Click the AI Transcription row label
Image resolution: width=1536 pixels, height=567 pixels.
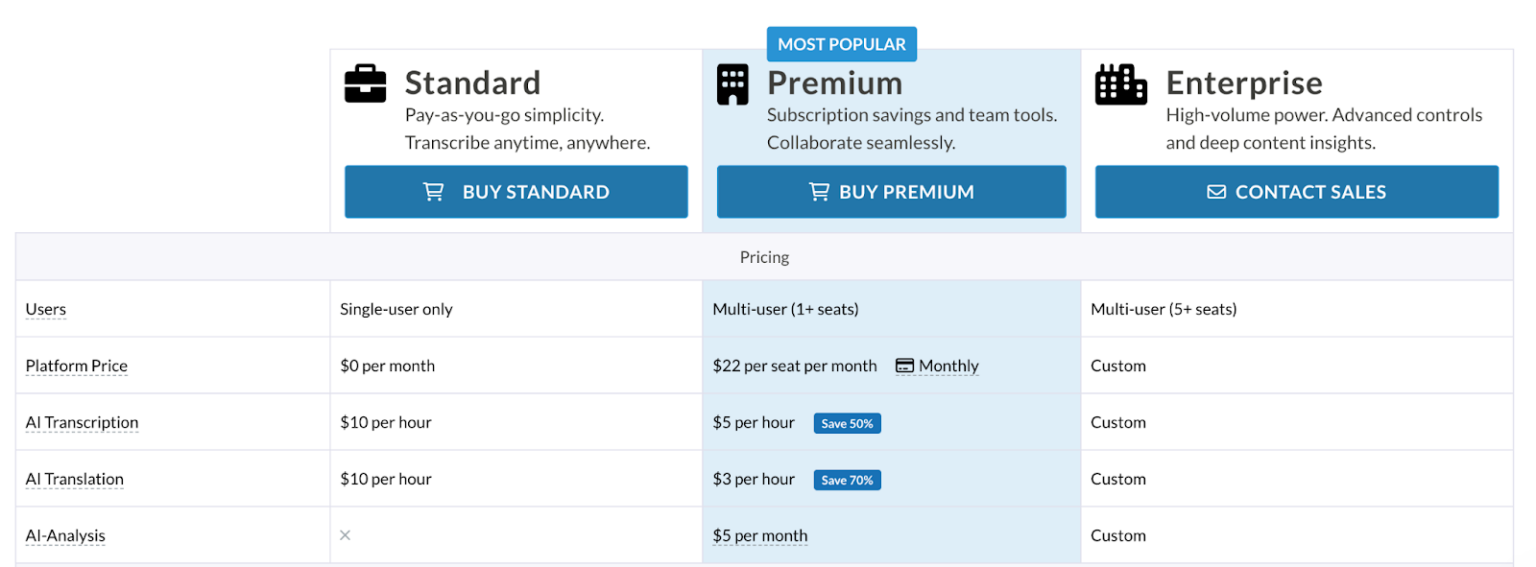(x=82, y=423)
